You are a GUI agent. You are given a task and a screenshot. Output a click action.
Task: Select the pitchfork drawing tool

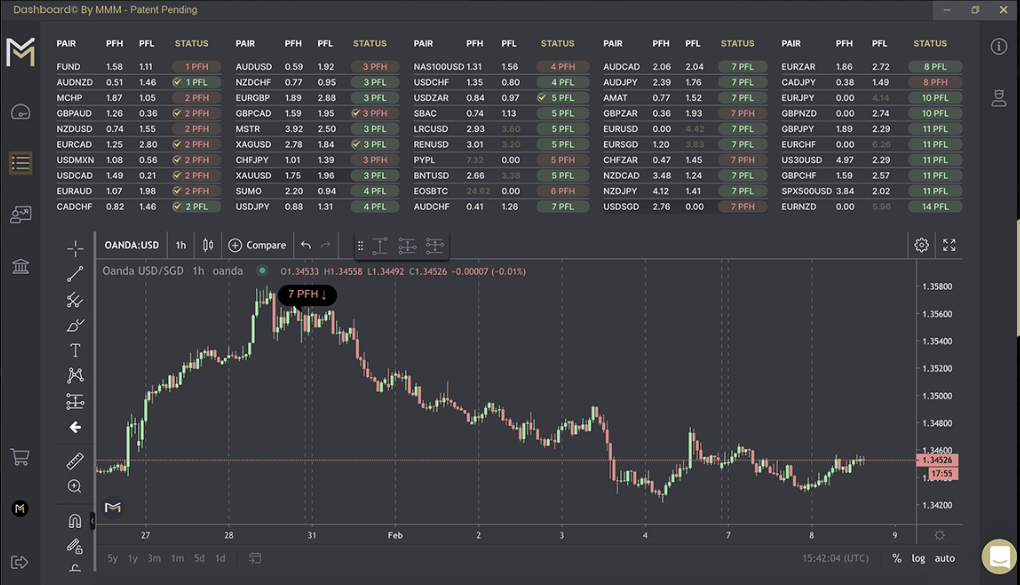(75, 299)
